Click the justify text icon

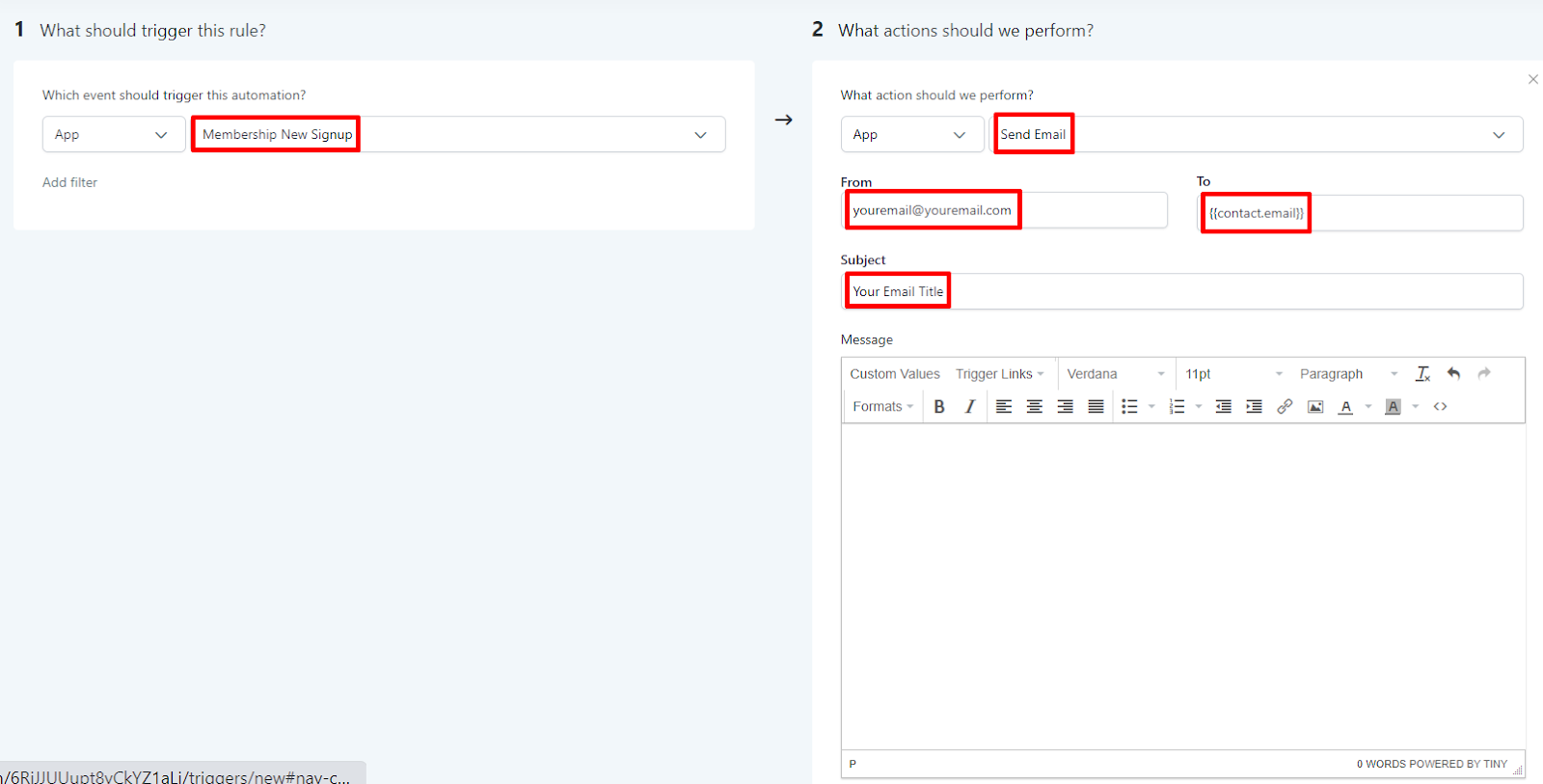[x=1096, y=407]
